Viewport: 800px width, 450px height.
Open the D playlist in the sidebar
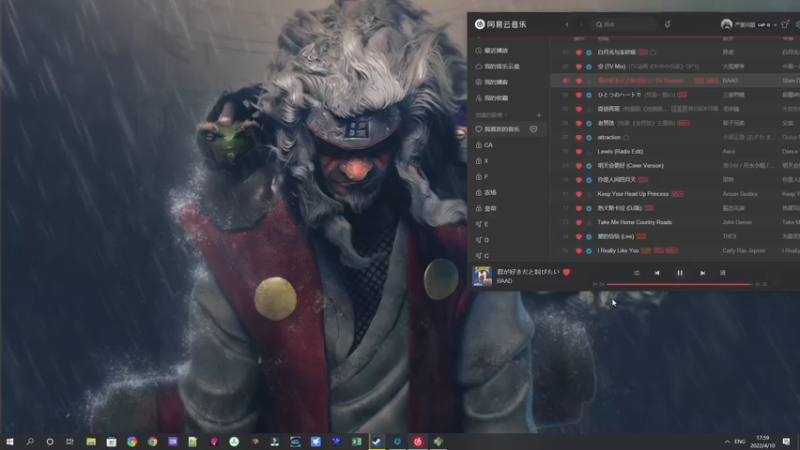(482, 240)
